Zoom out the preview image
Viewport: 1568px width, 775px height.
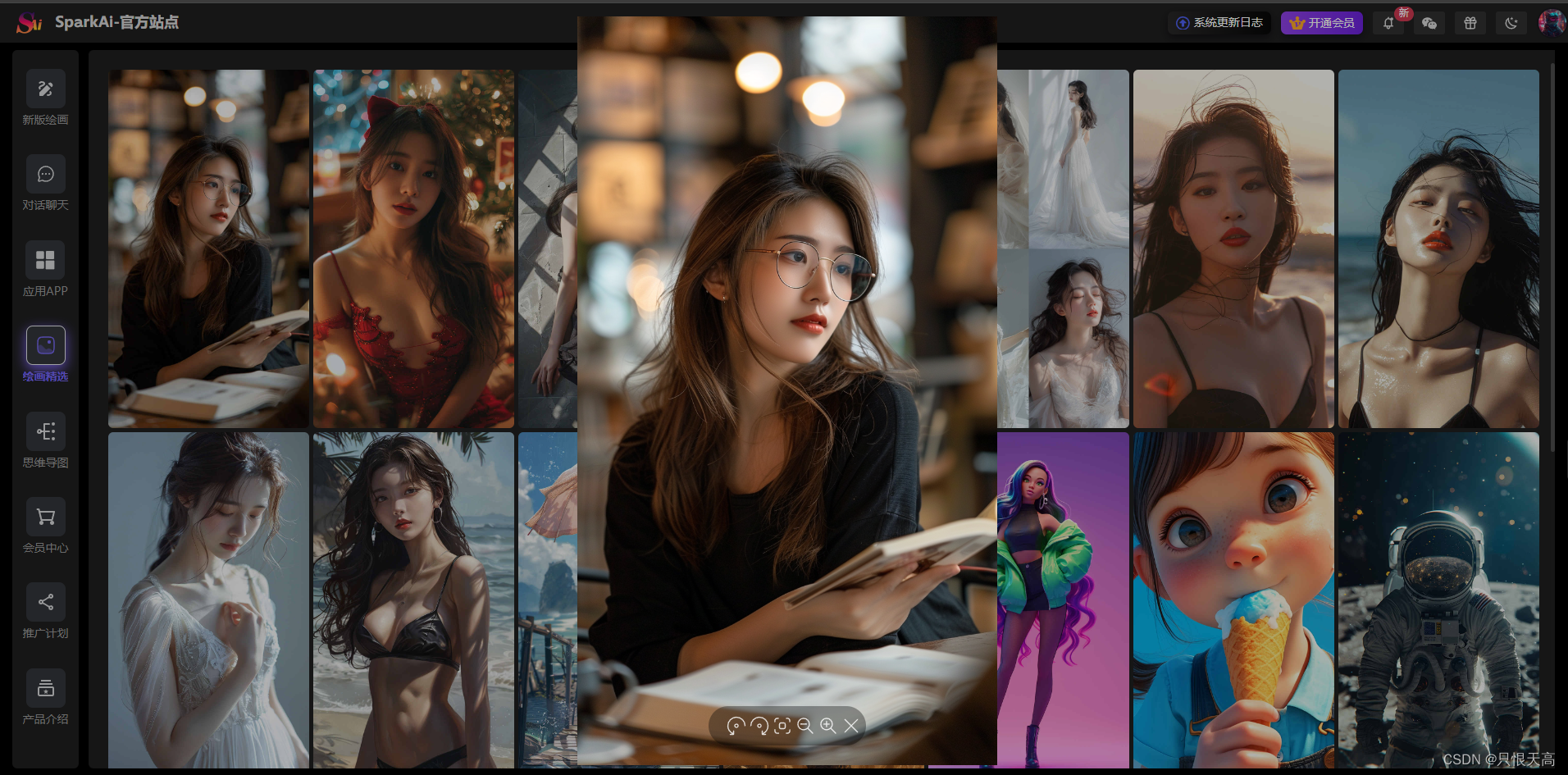tap(805, 726)
